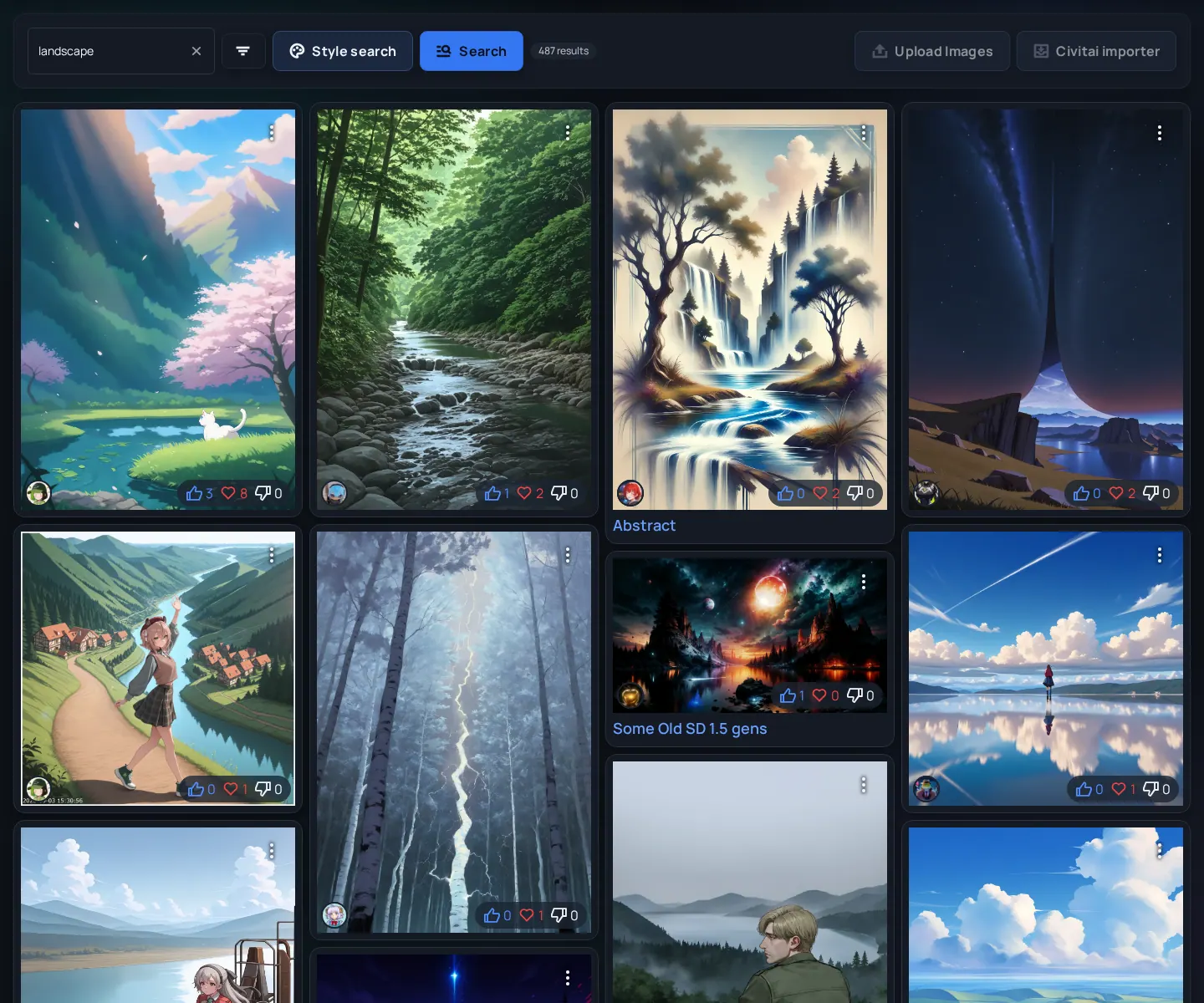Viewport: 1204px width, 1003px height.
Task: Heart the Abstract waterfall image
Action: (826, 493)
